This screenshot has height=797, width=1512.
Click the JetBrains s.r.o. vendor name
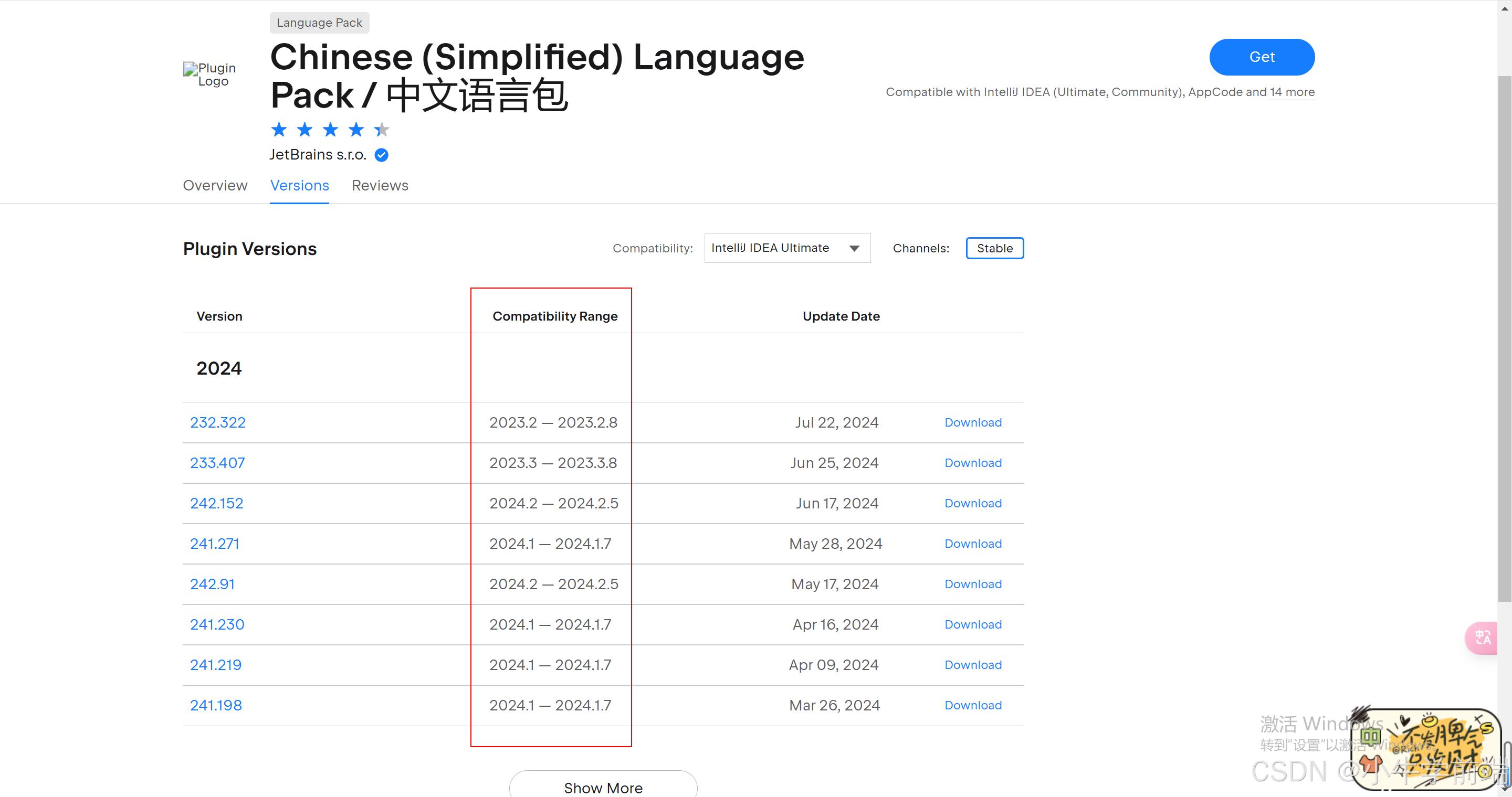click(x=318, y=155)
